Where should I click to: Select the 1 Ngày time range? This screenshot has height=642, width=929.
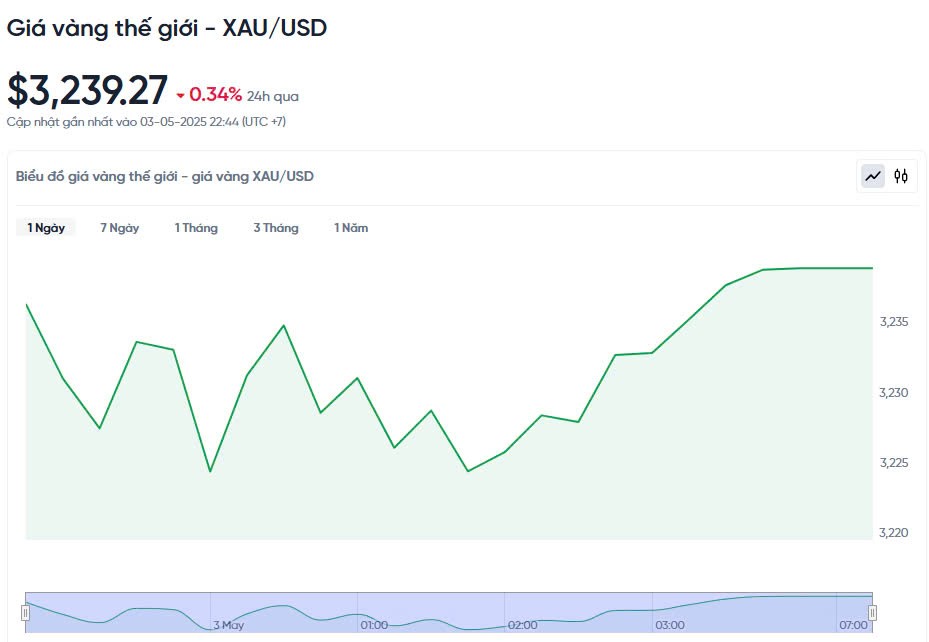click(46, 228)
